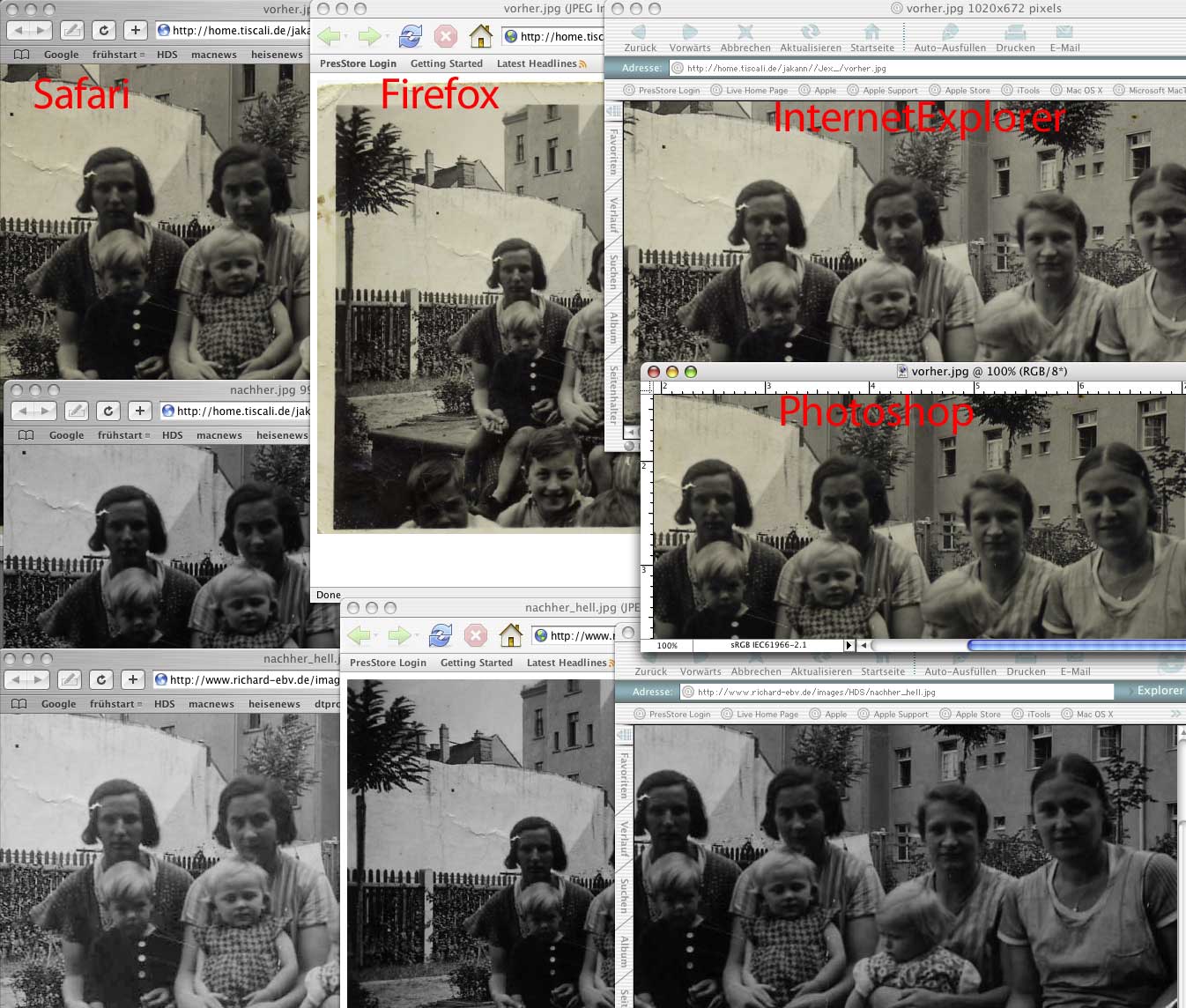Click address field in vorher.jpg Safari window
This screenshot has height=1008, width=1186.
[x=233, y=30]
